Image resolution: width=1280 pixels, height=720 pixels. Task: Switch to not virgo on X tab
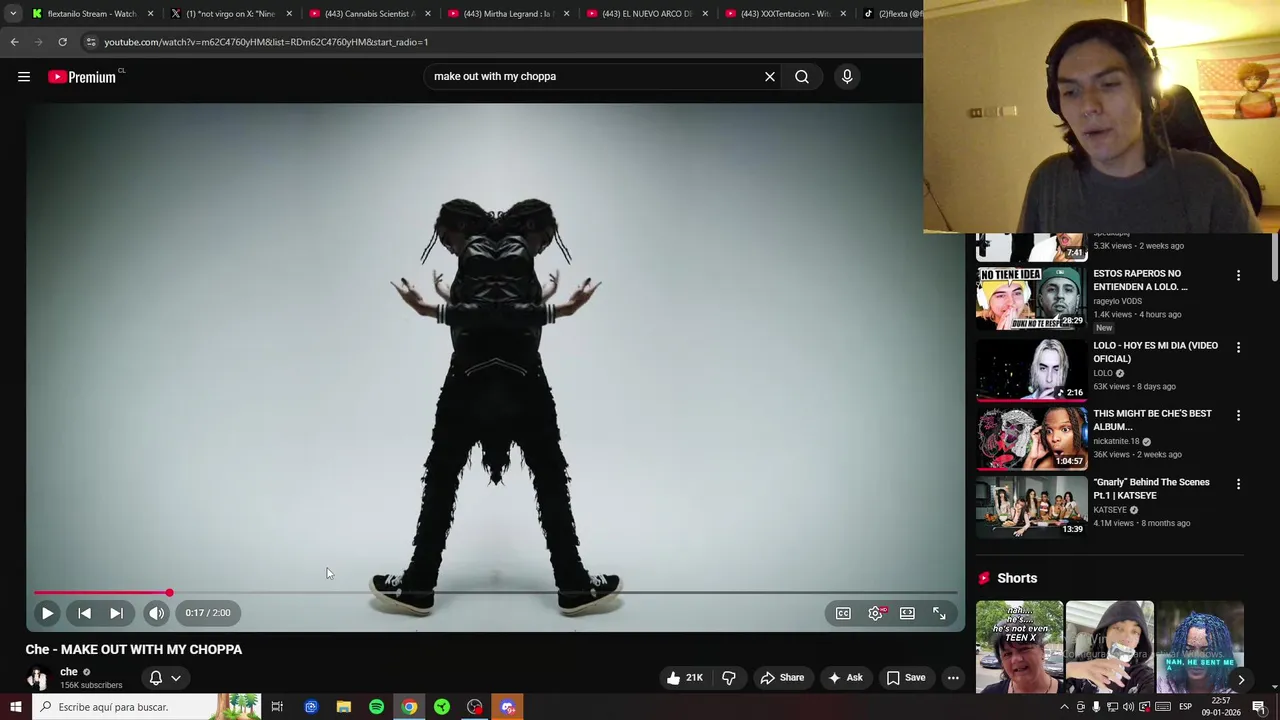(229, 14)
